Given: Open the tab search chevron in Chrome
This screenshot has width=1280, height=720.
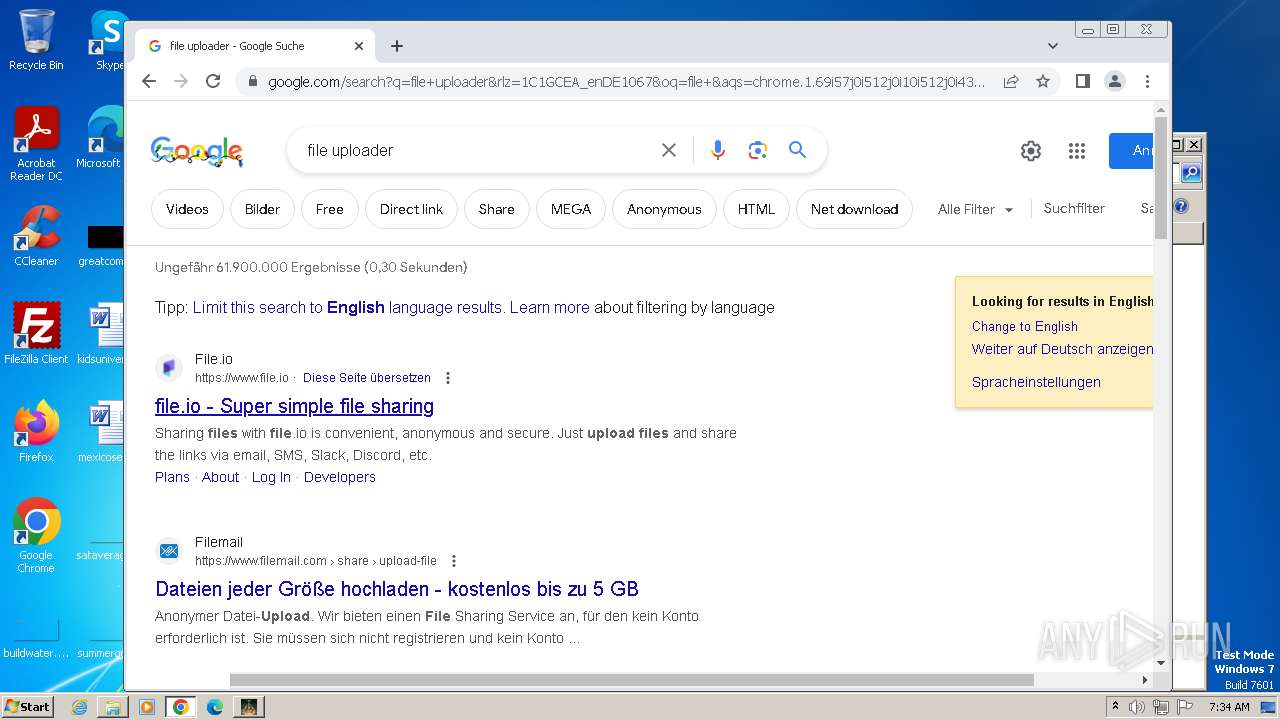Looking at the screenshot, I should point(1053,46).
